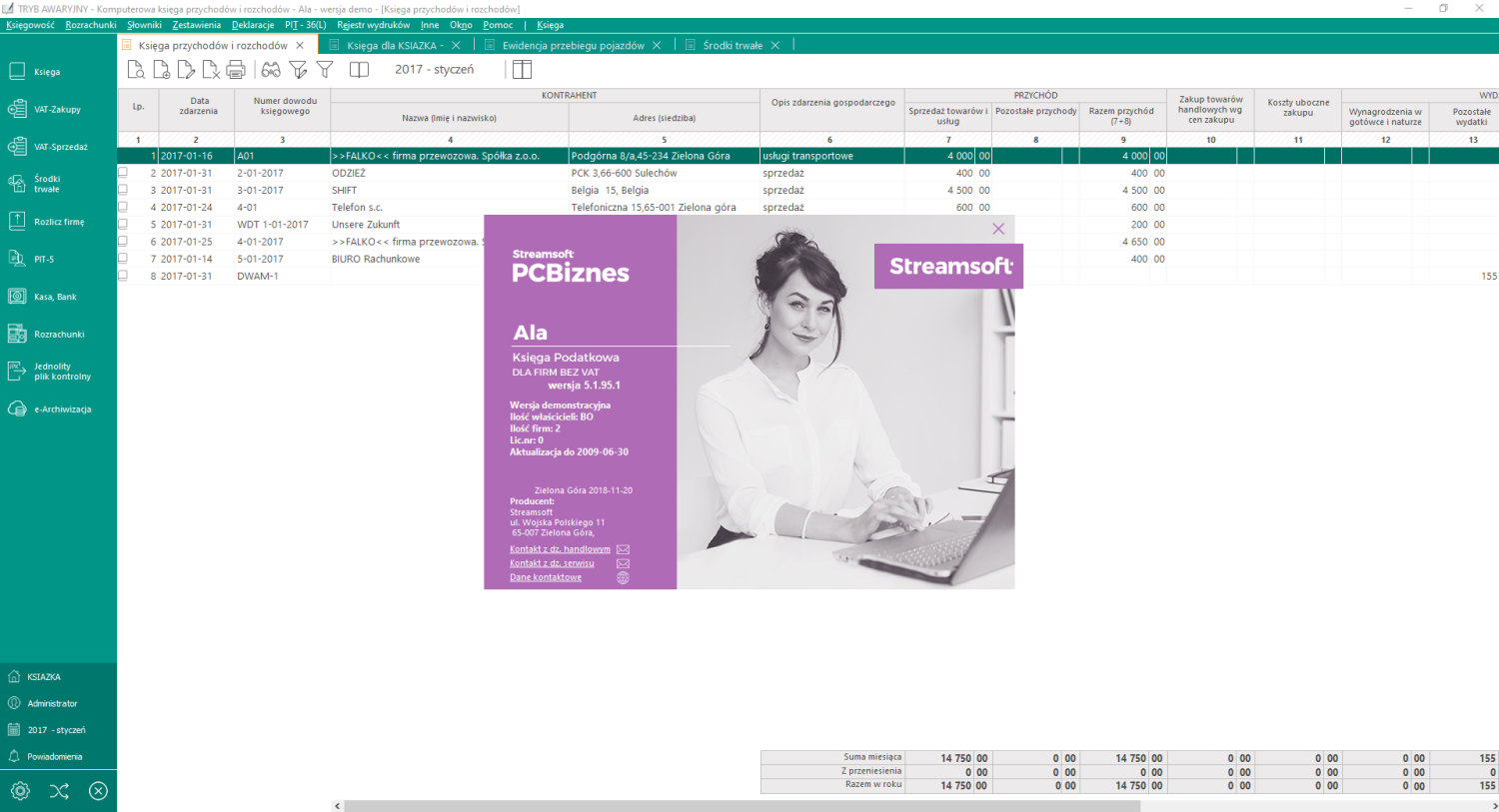This screenshot has height=812, width=1499.
Task: Click the binoculars search icon
Action: (271, 69)
